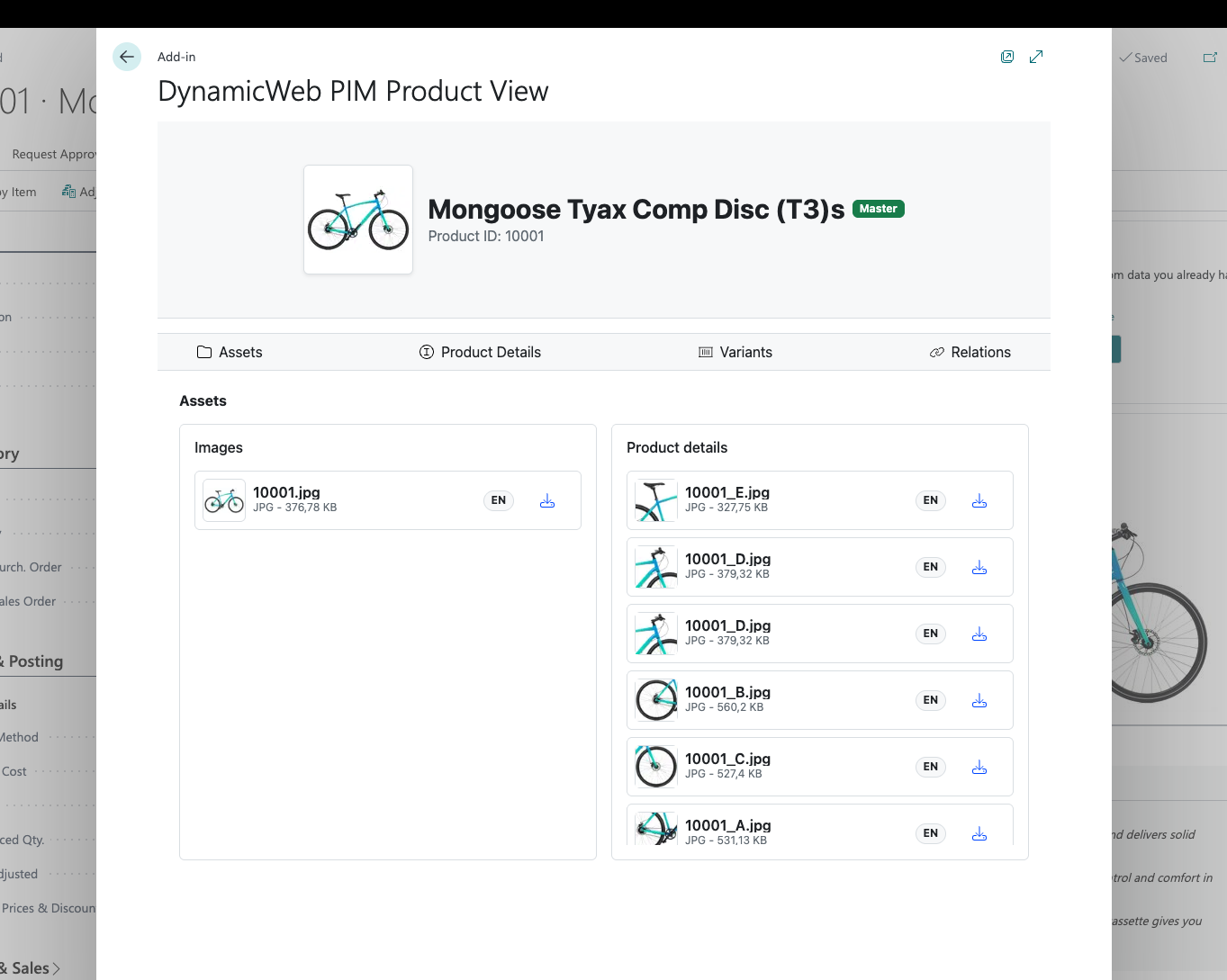Download the 10001_B.jpg wheel image

coord(979,700)
